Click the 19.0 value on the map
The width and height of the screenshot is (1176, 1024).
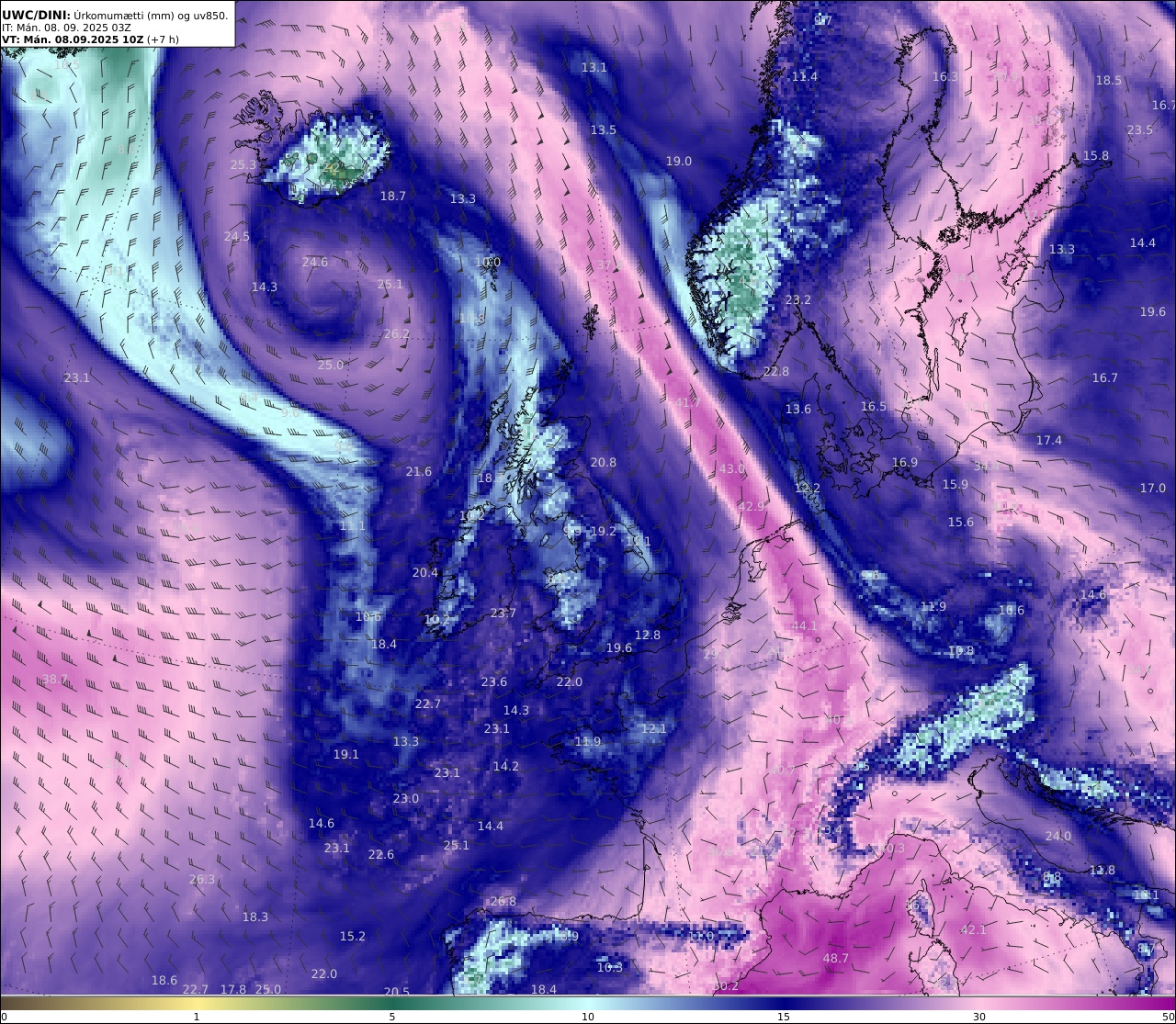pos(679,161)
